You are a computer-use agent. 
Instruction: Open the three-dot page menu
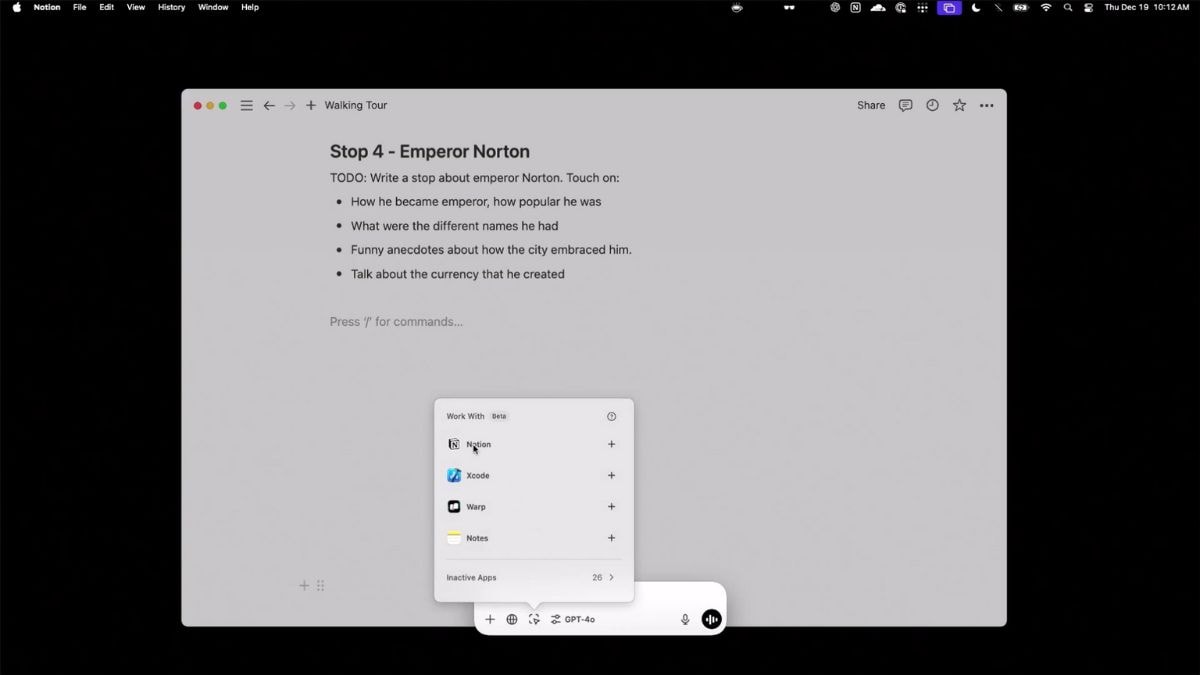pyautogui.click(x=987, y=105)
